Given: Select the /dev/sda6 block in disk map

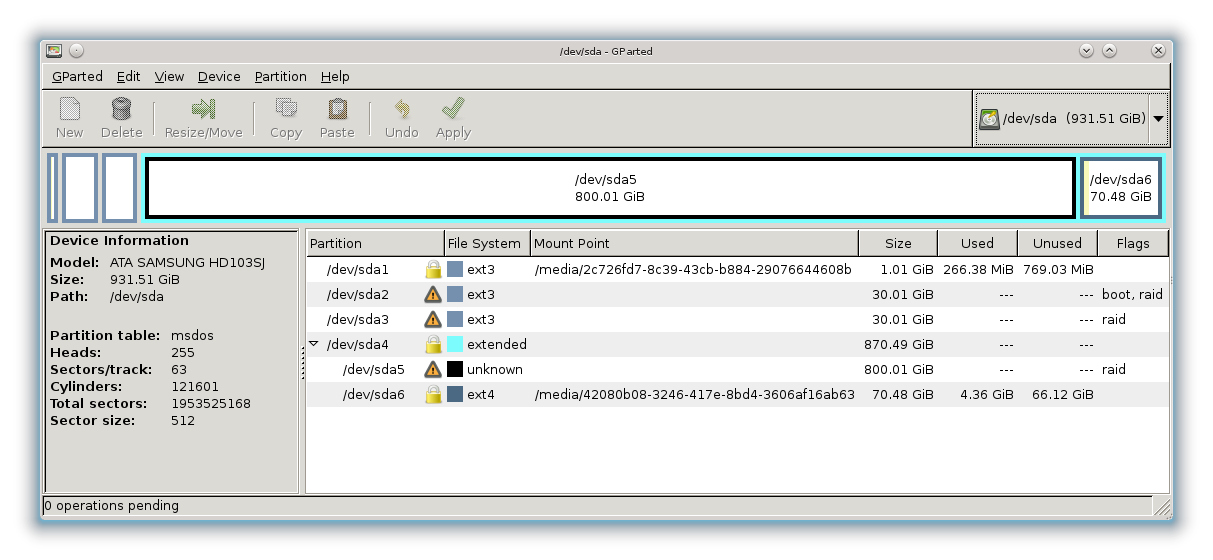Looking at the screenshot, I should pyautogui.click(x=1120, y=188).
